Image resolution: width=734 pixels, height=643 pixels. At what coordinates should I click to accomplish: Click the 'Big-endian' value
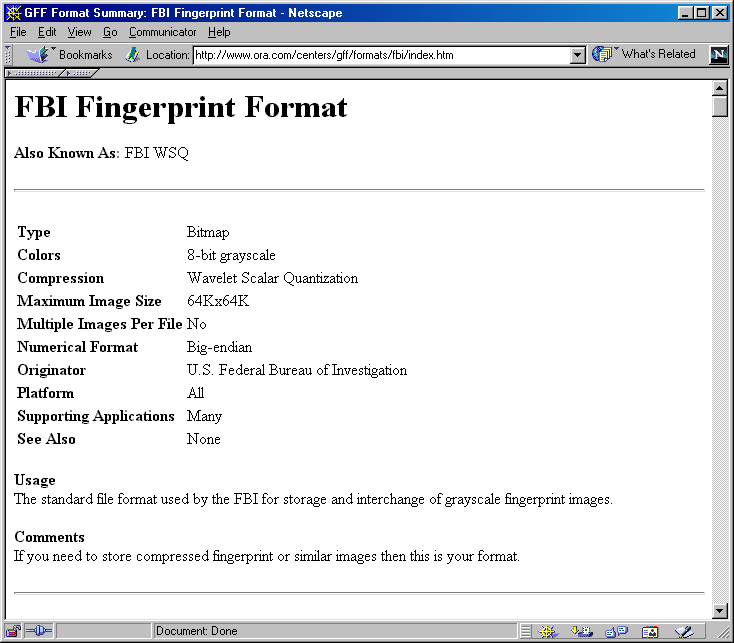[x=219, y=347]
